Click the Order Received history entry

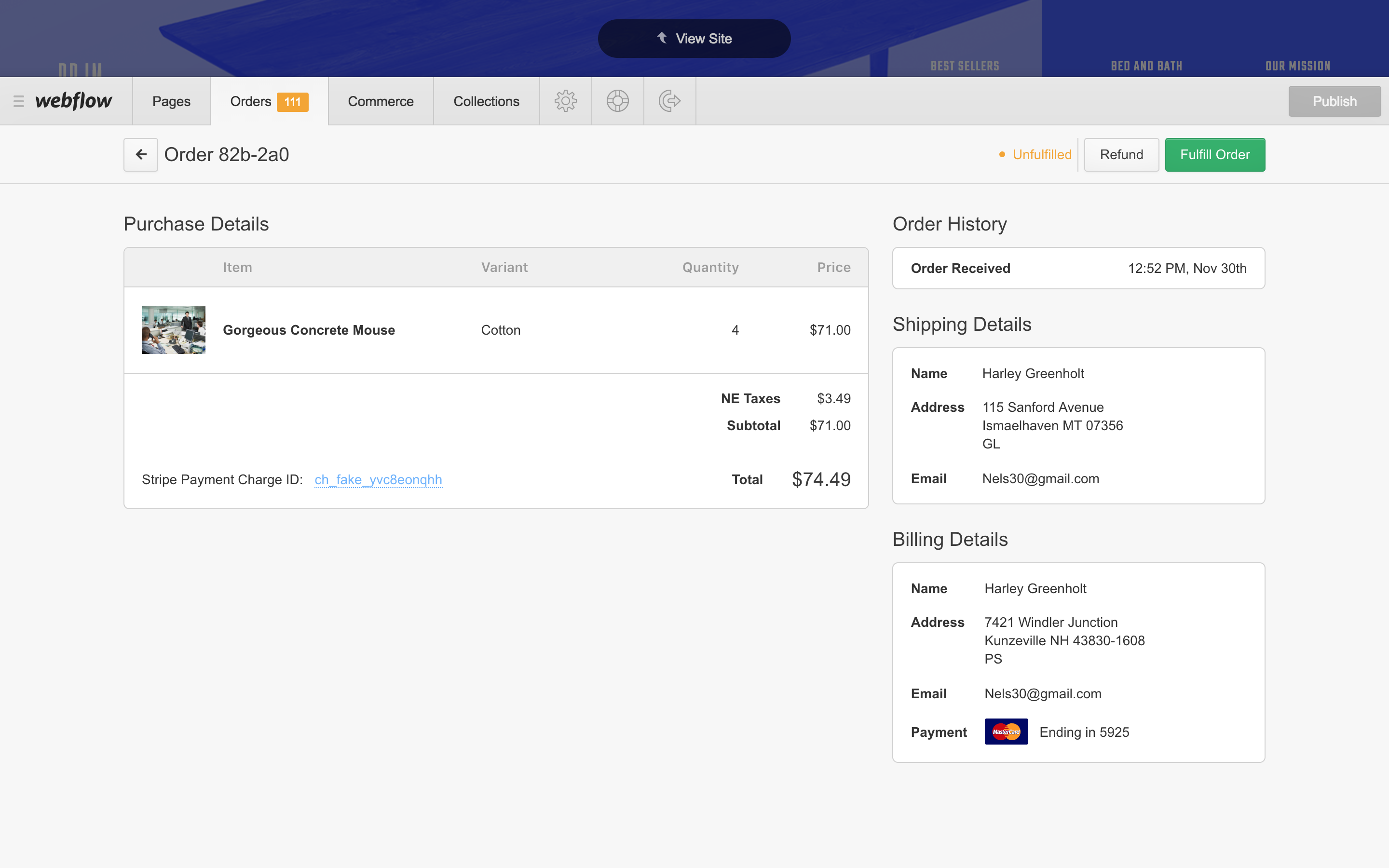pyautogui.click(x=1078, y=268)
